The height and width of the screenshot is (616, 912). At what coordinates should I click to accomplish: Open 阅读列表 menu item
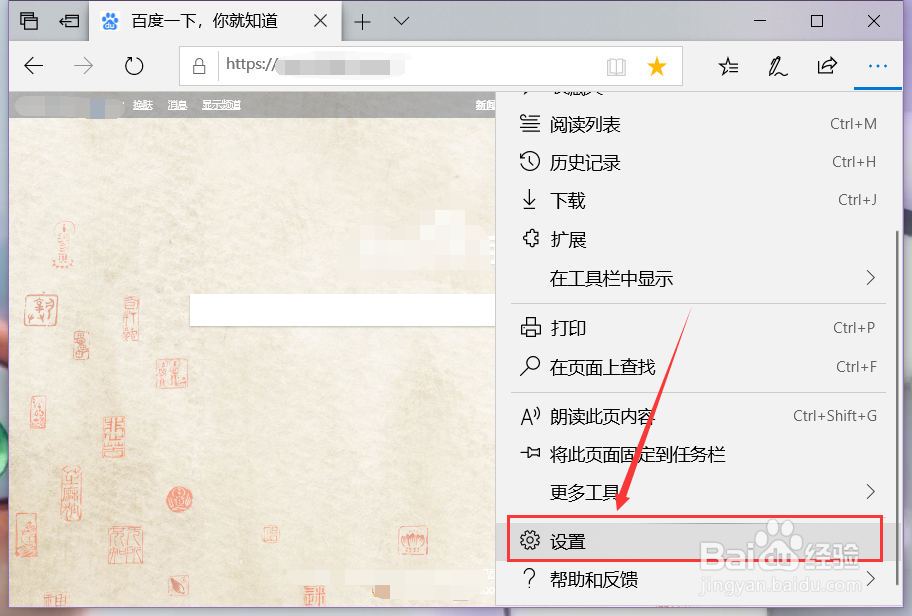[697, 124]
